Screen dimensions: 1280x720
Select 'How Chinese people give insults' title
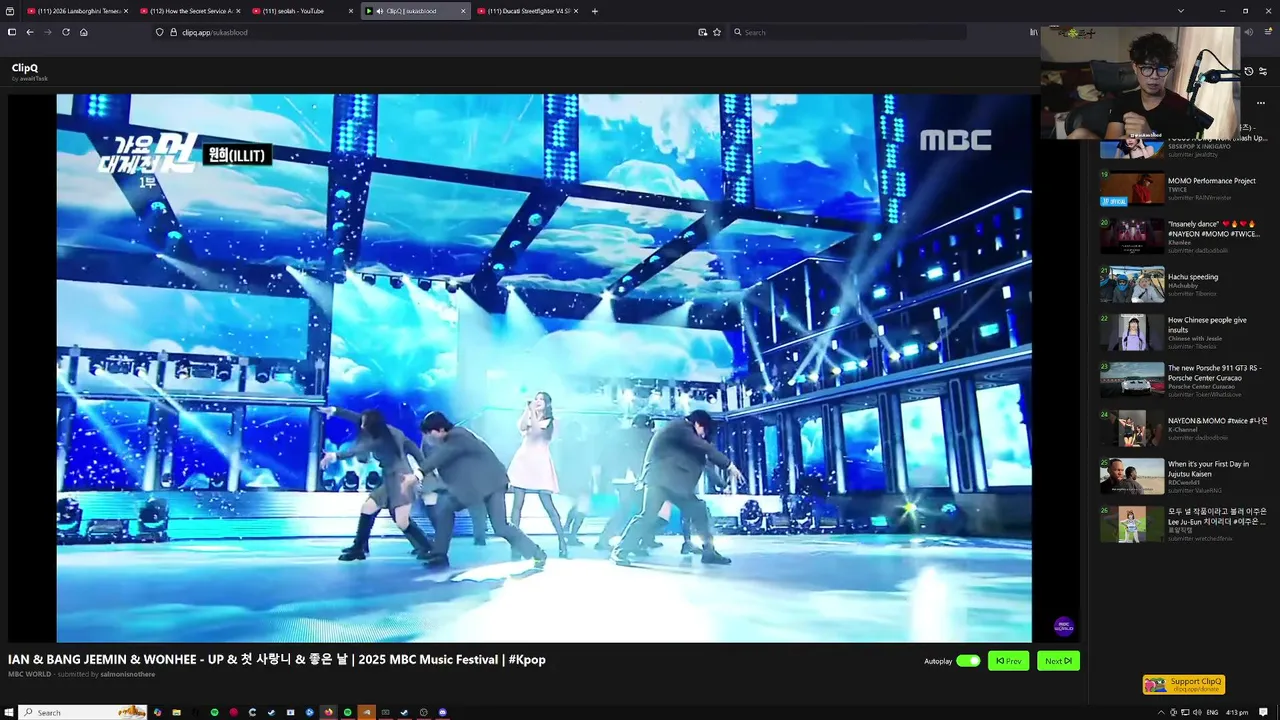coord(1207,324)
